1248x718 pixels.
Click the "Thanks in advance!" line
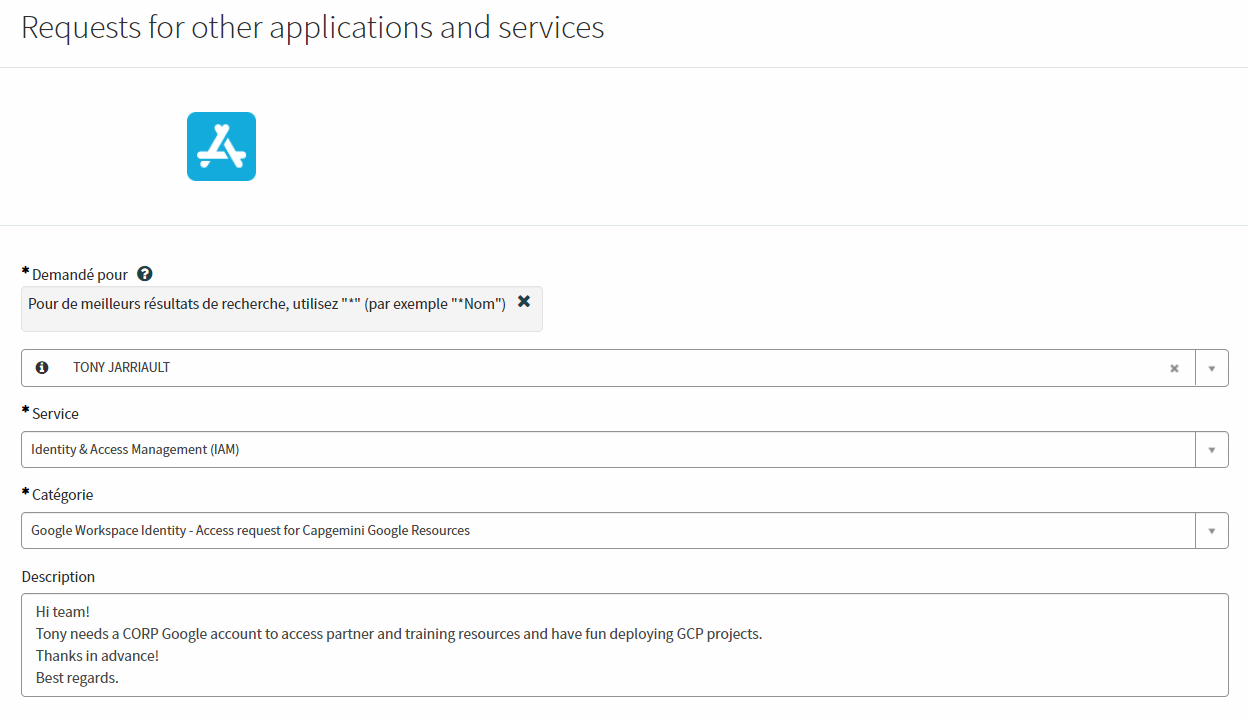pyautogui.click(x=97, y=656)
